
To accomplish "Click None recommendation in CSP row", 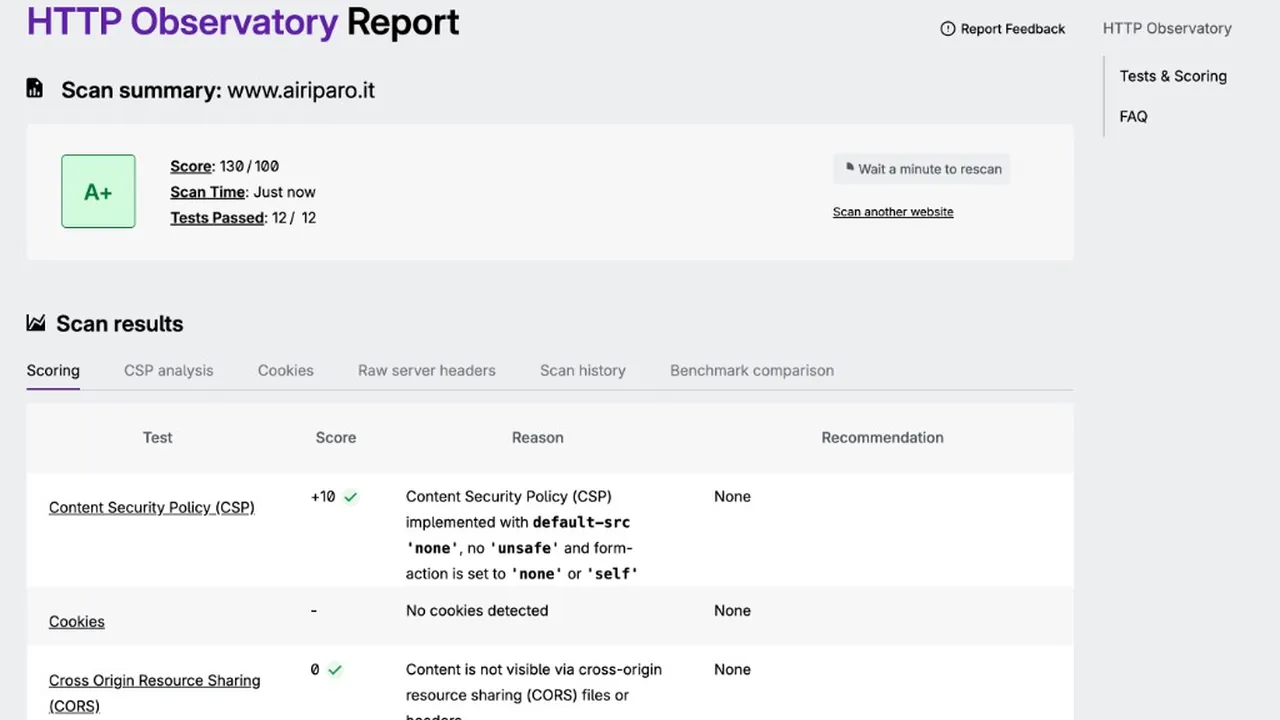I will [x=732, y=496].
